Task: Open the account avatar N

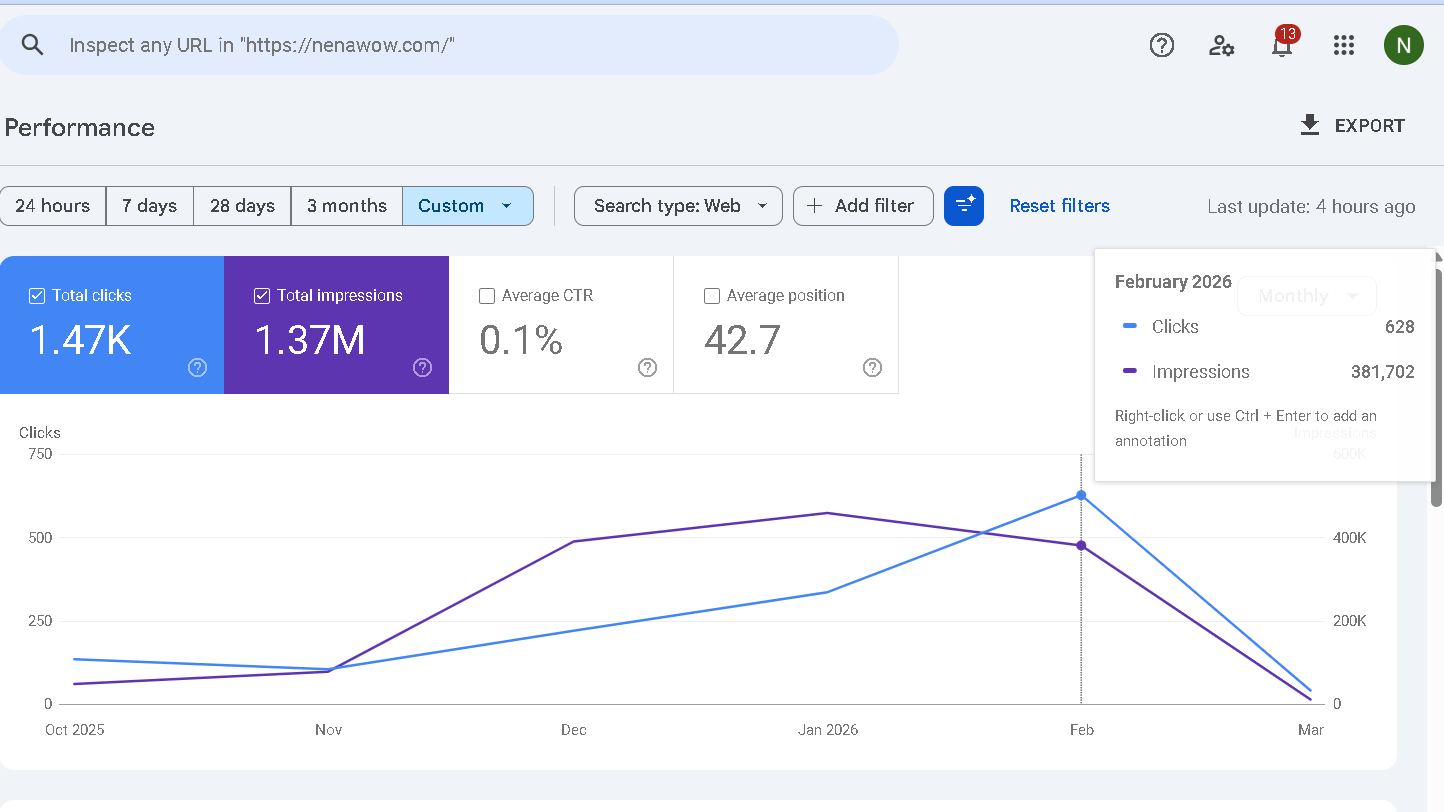Action: coord(1403,45)
